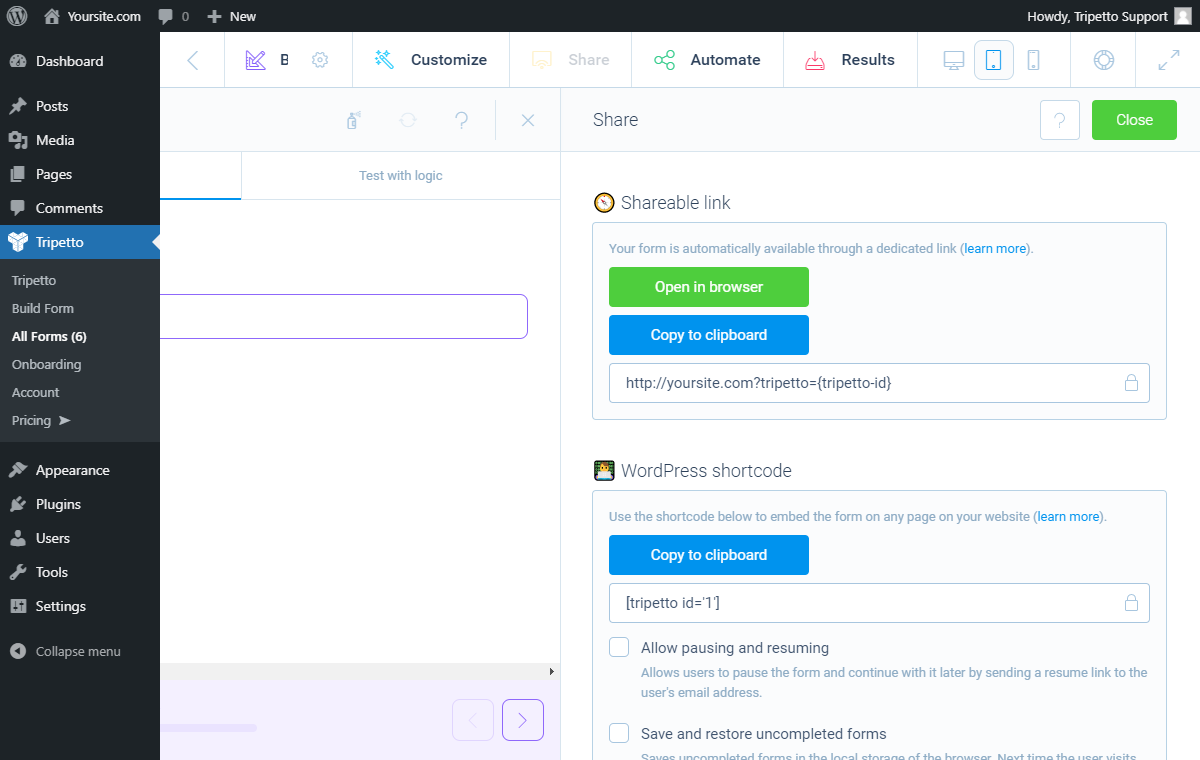This screenshot has height=760, width=1200.
Task: Open the Pages menu
Action: [x=80, y=174]
